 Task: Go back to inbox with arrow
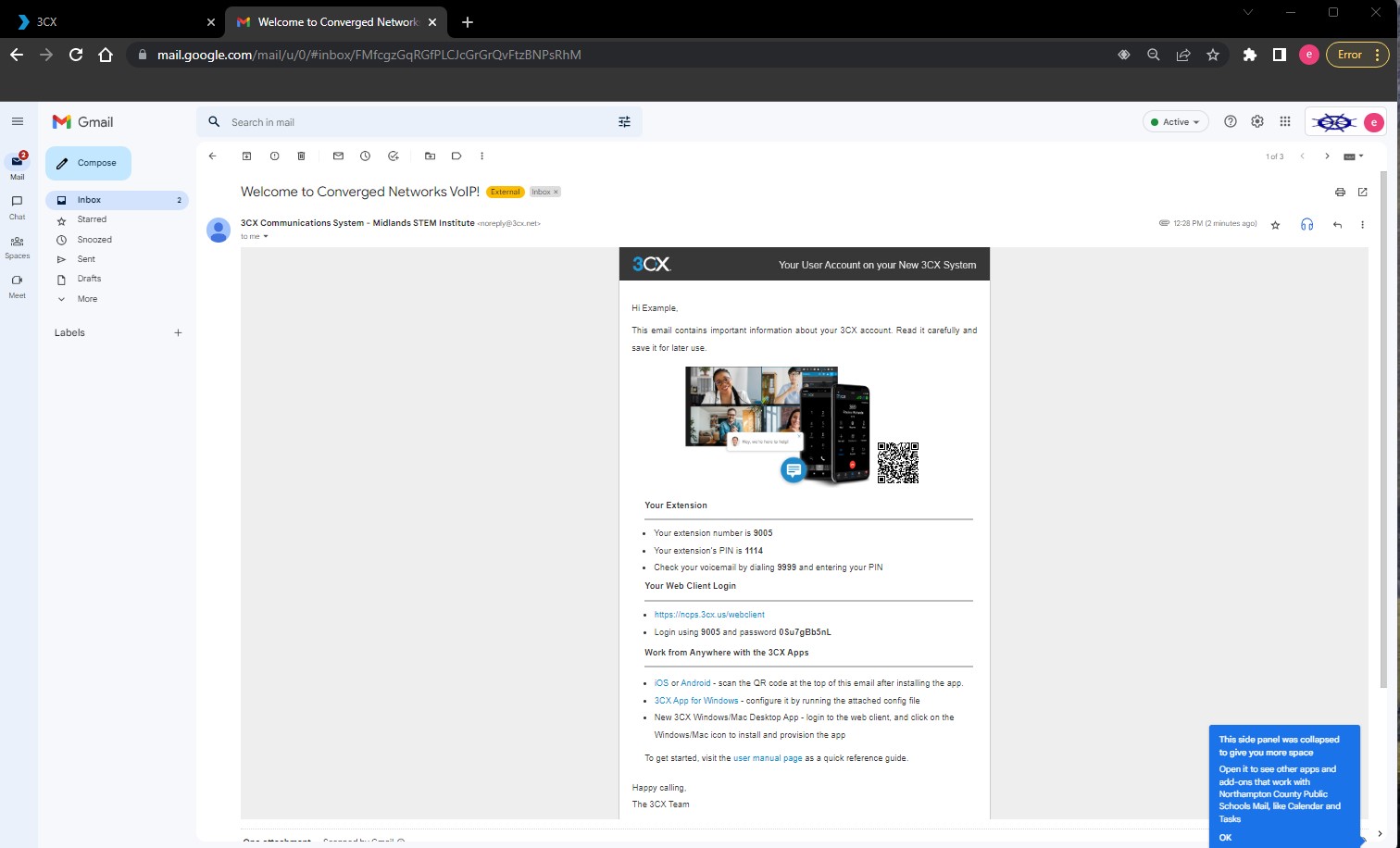point(212,156)
